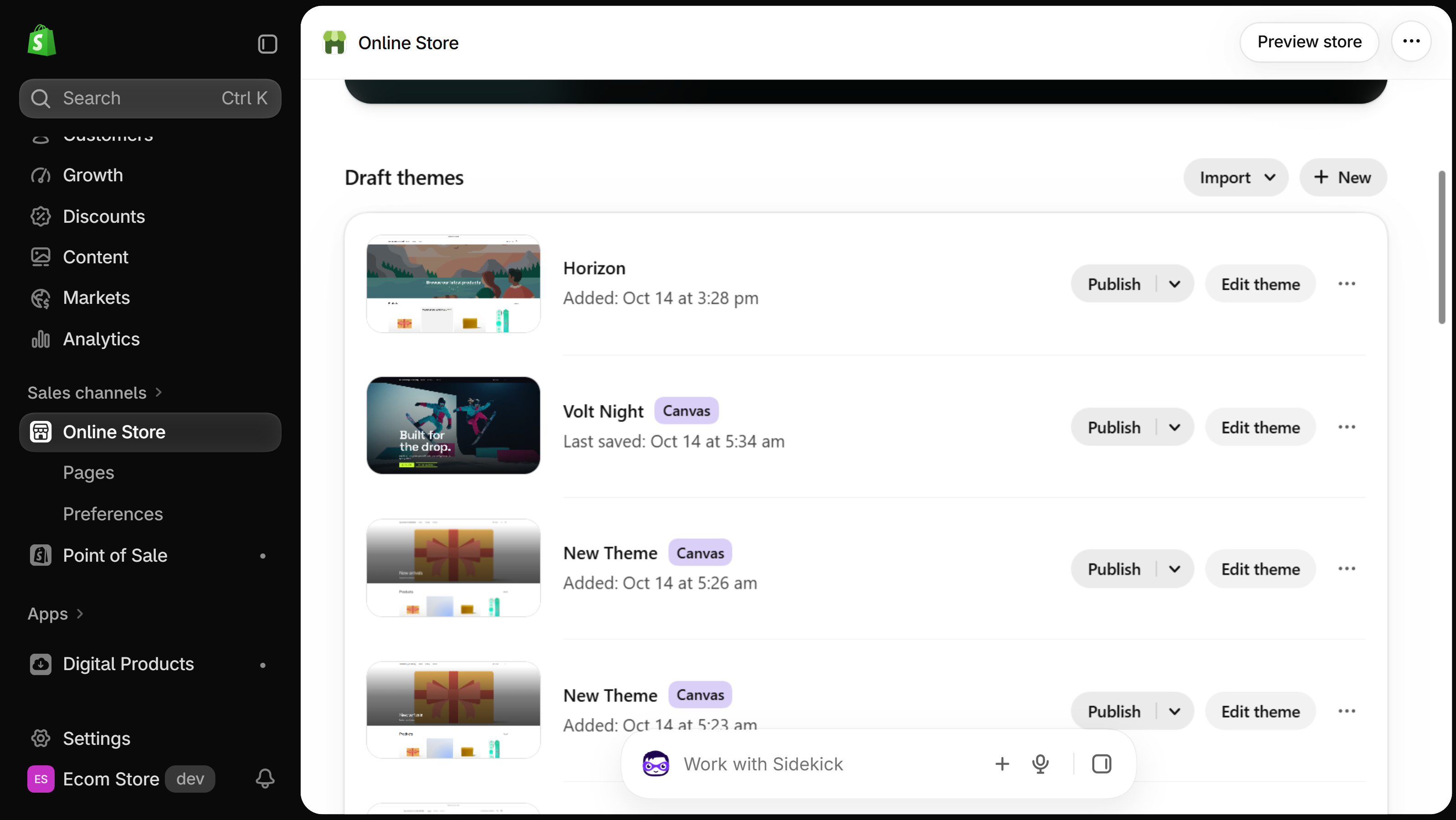
Task: Open Pages under Online Store
Action: click(x=88, y=472)
